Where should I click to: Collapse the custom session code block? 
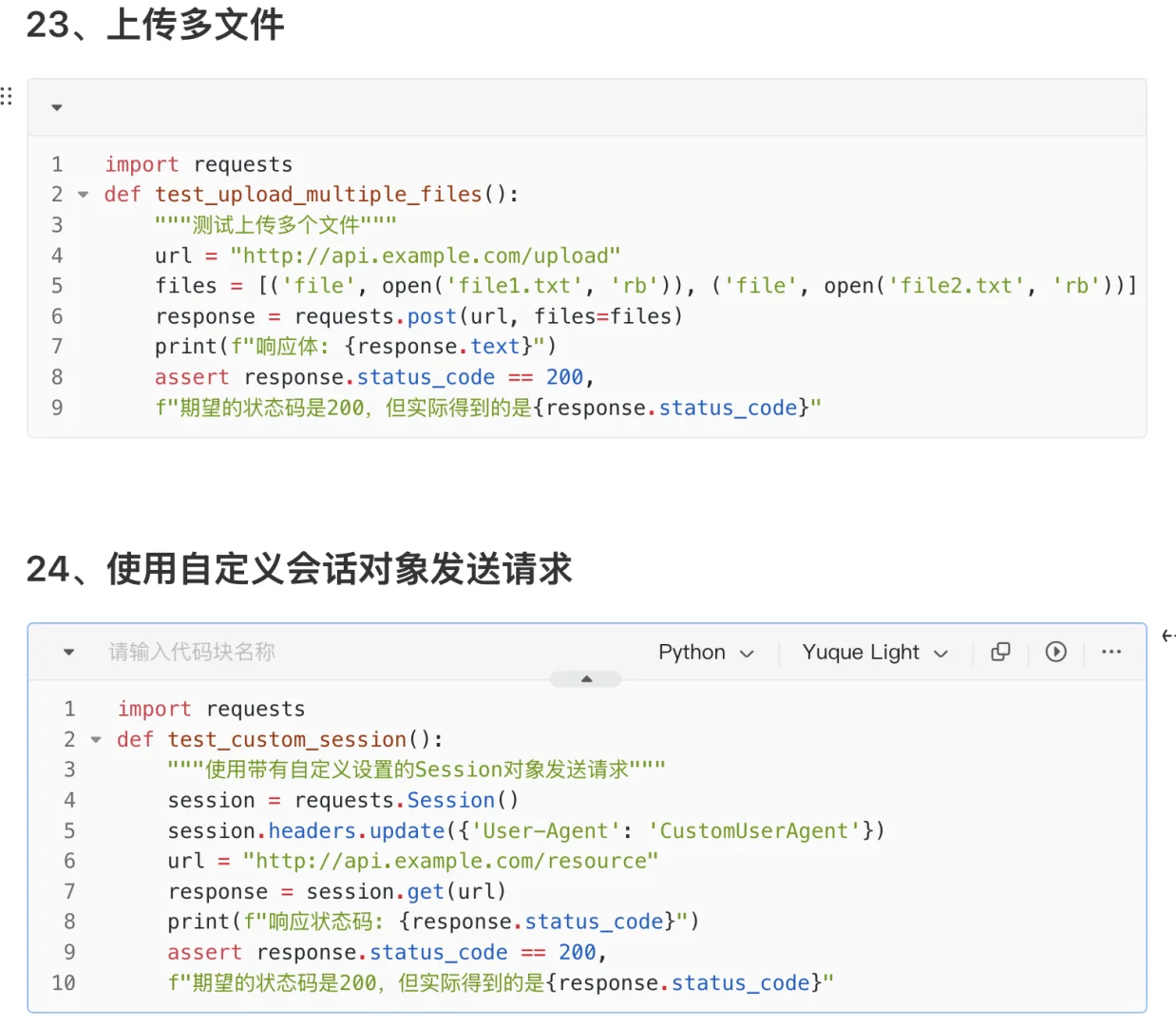point(68,653)
